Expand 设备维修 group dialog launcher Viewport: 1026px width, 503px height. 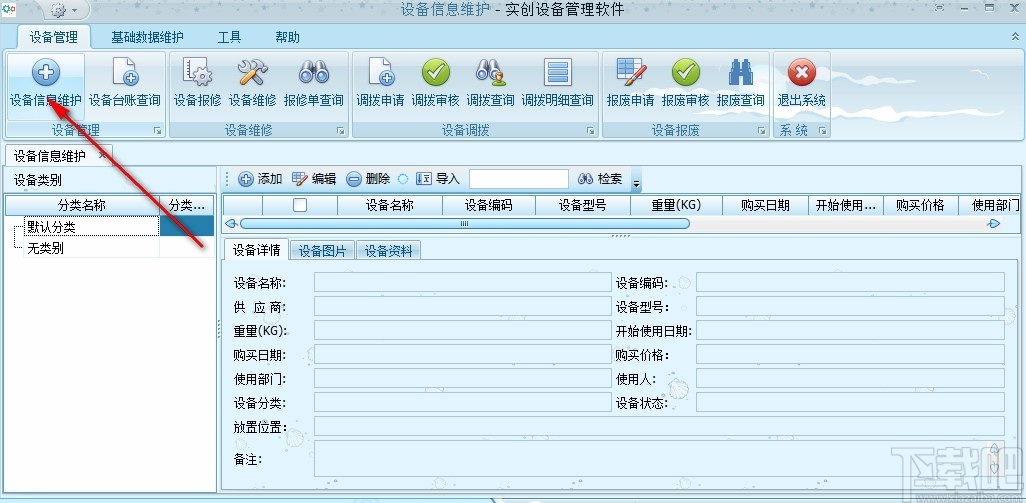click(x=340, y=131)
